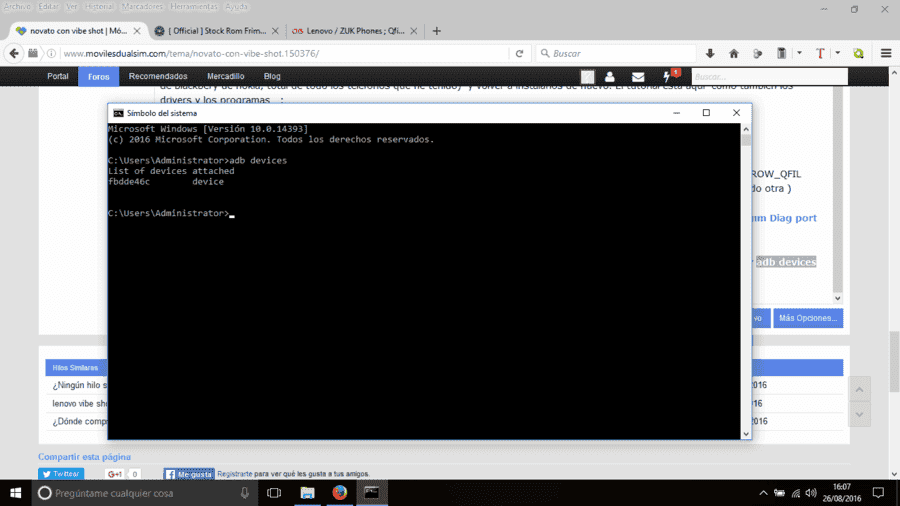Click the red T toolbar icon
The width and height of the screenshot is (900, 506).
tap(820, 53)
